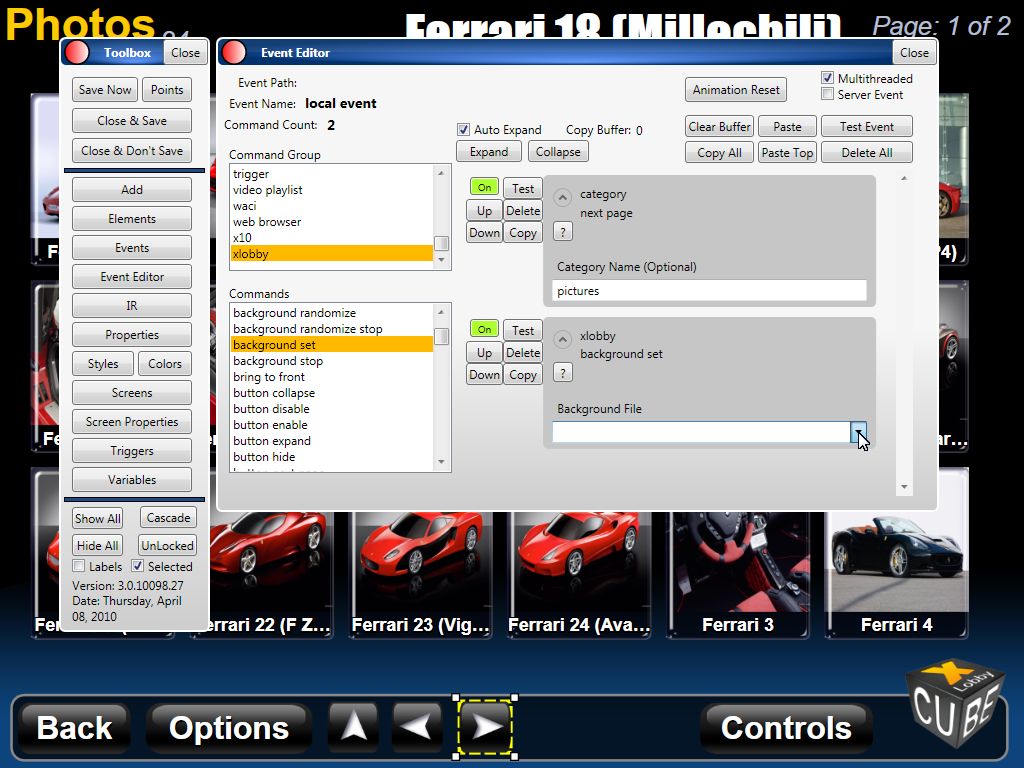Click the Animation Reset button
Screen dimensions: 1024x768
click(736, 89)
